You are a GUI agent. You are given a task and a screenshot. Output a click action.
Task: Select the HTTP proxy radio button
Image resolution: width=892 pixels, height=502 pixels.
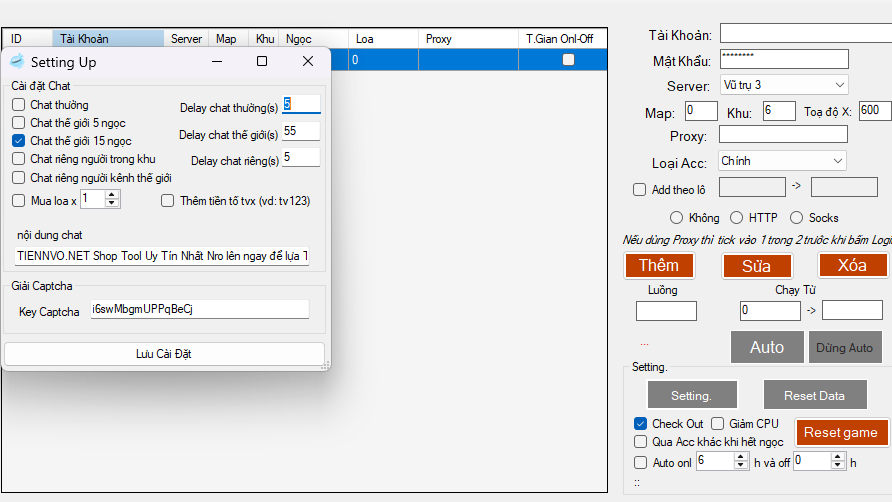point(737,218)
